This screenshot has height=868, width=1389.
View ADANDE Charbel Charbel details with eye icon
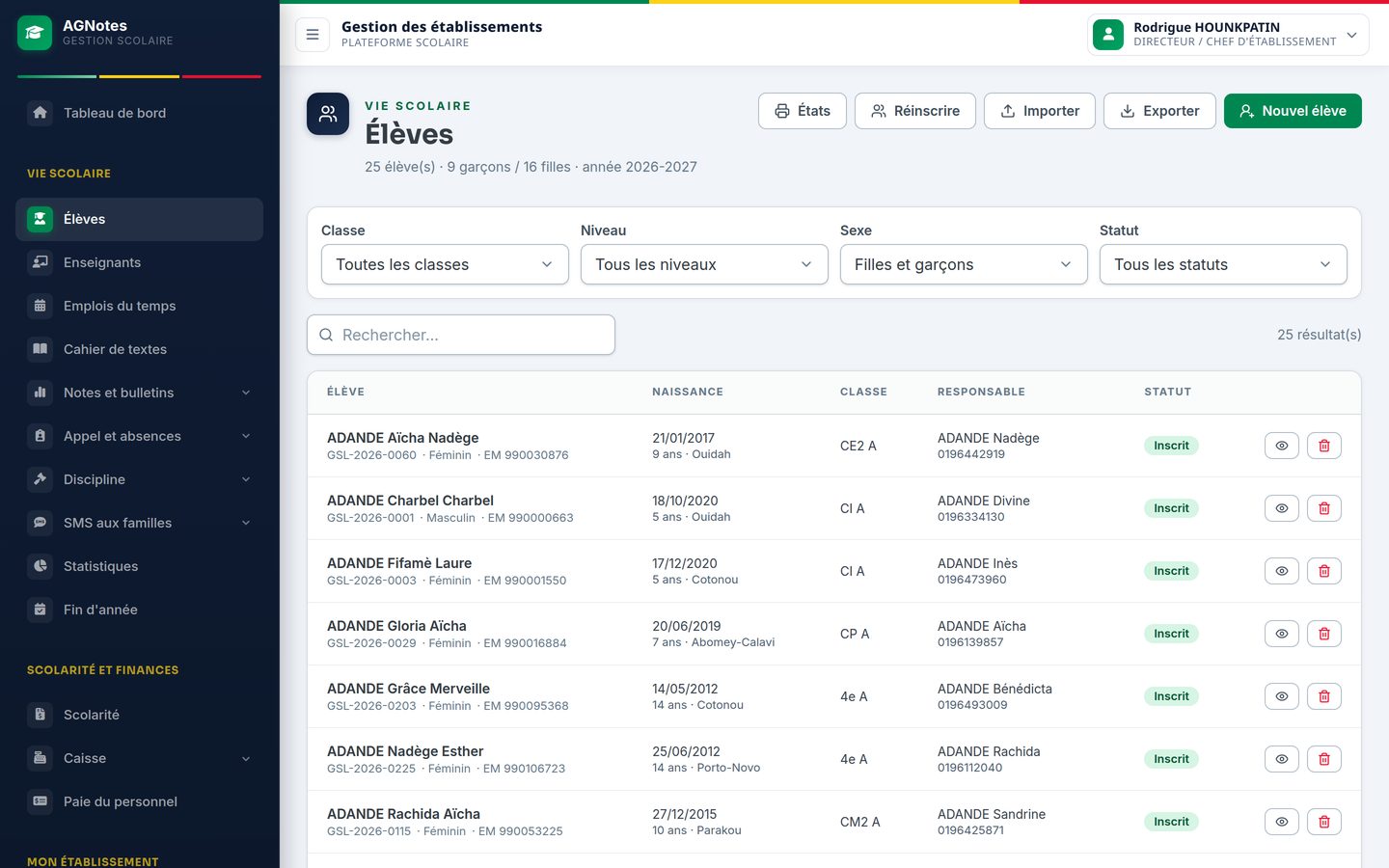point(1282,508)
